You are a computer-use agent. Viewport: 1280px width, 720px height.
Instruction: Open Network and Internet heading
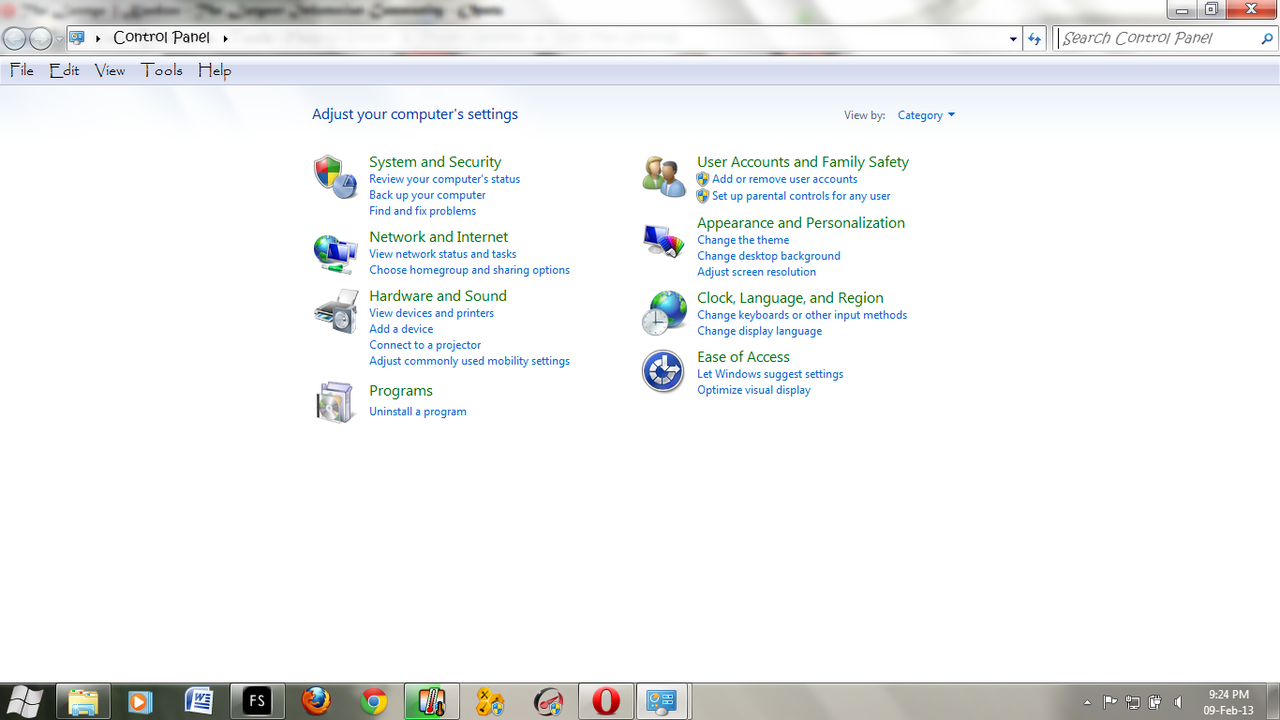pyautogui.click(x=438, y=237)
